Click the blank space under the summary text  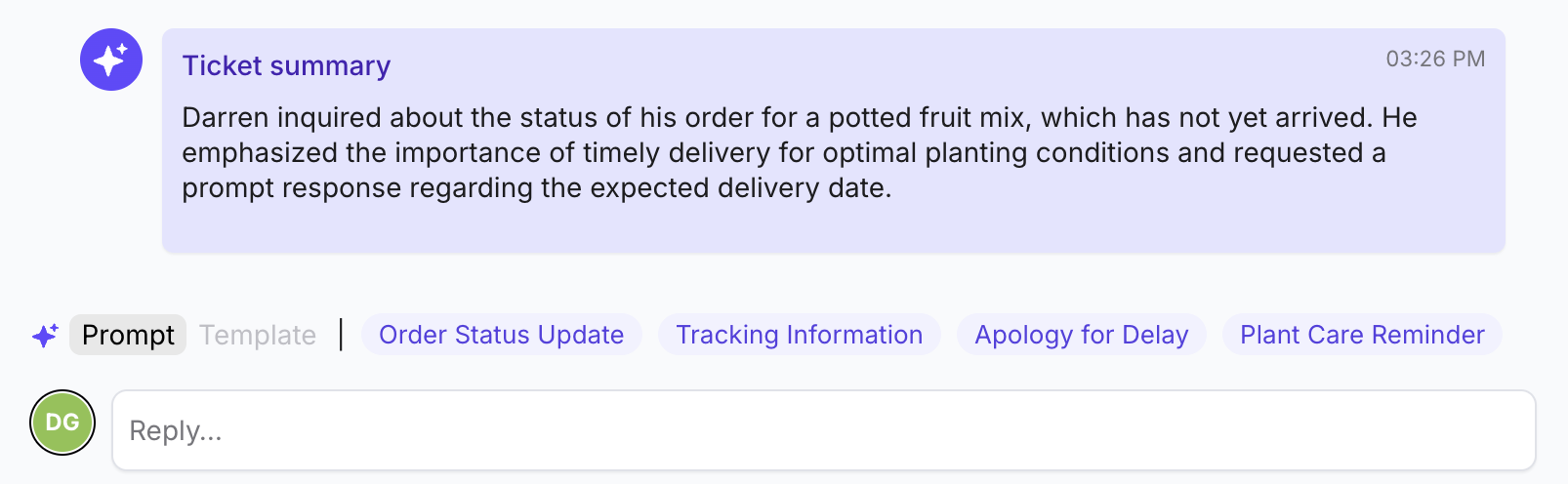point(833,228)
